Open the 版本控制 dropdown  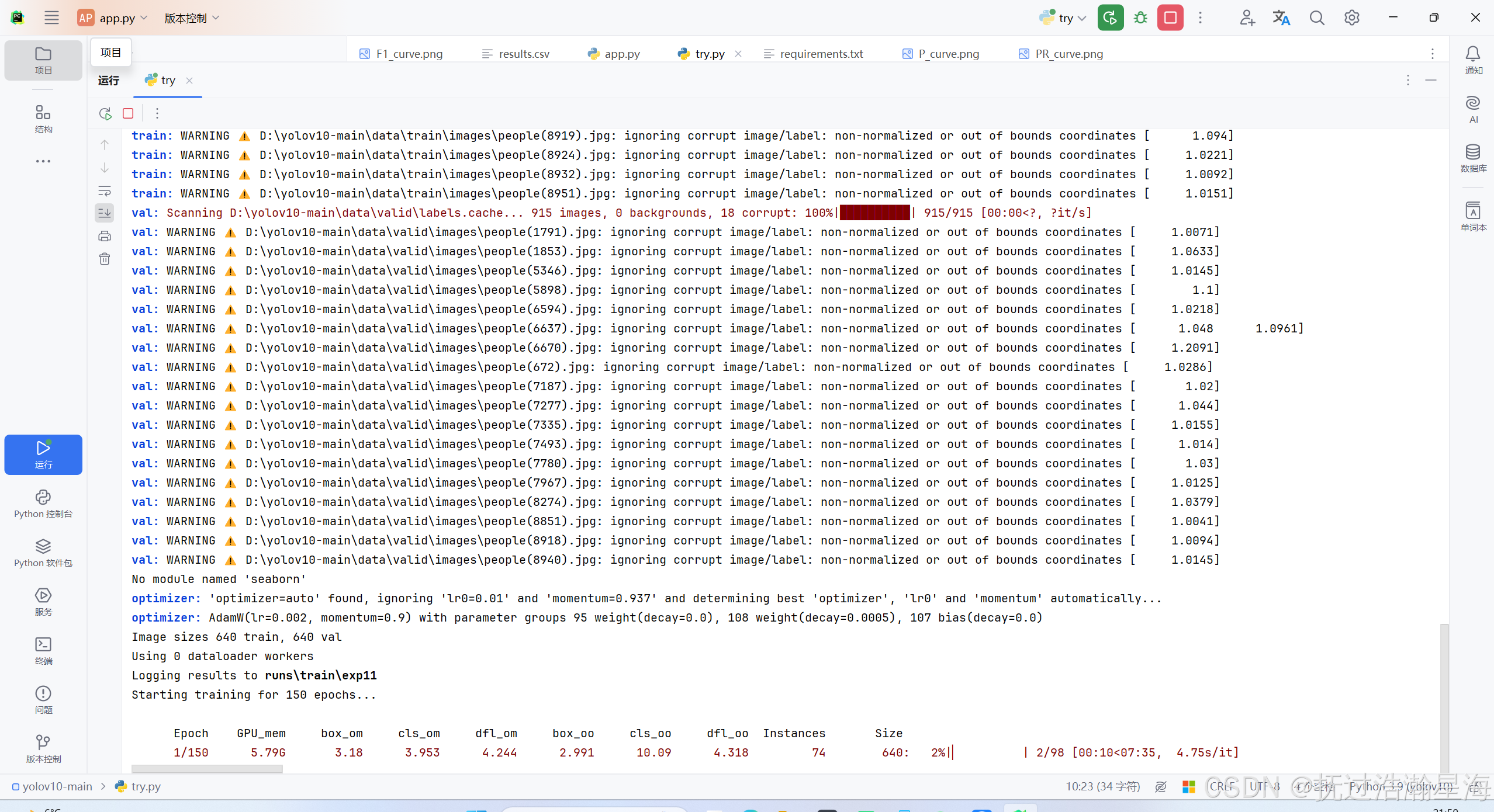191,18
